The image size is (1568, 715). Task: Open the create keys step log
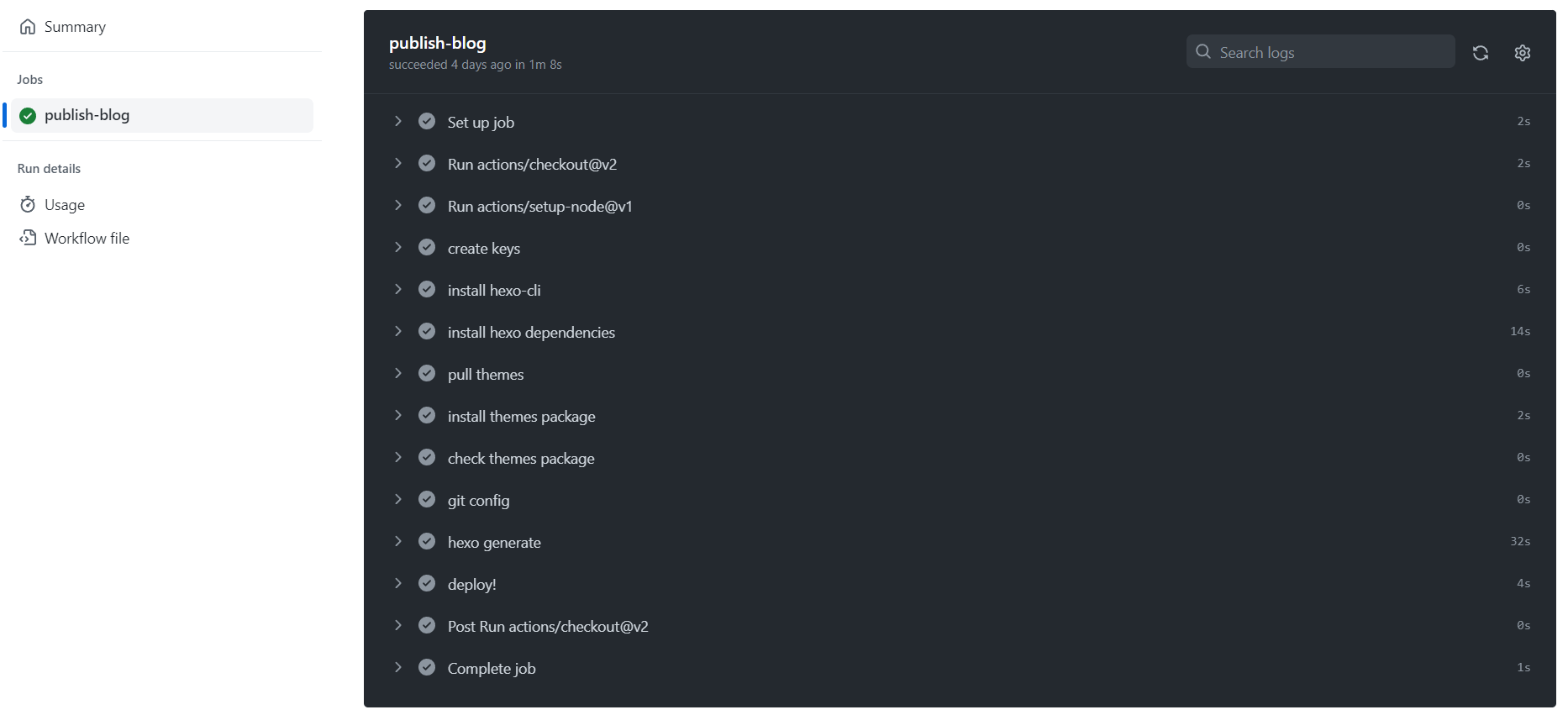(x=484, y=249)
